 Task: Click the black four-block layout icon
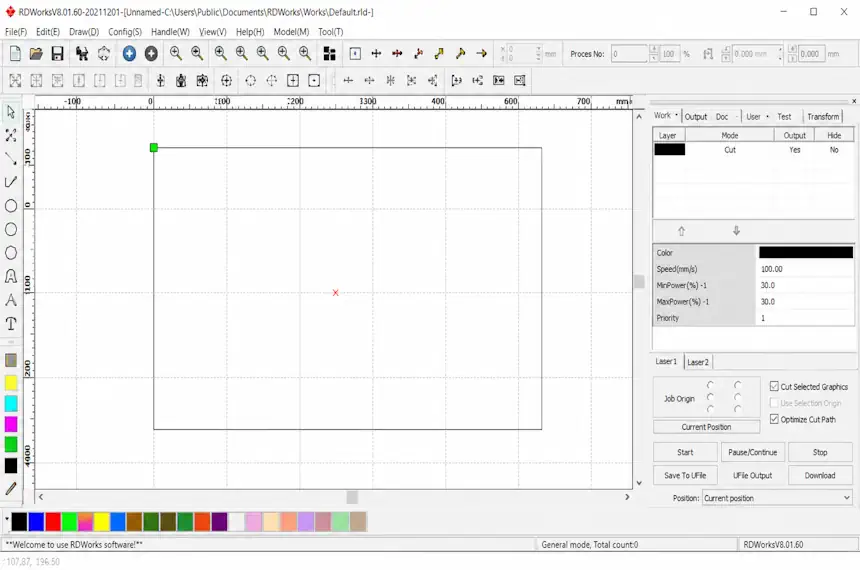pos(330,53)
